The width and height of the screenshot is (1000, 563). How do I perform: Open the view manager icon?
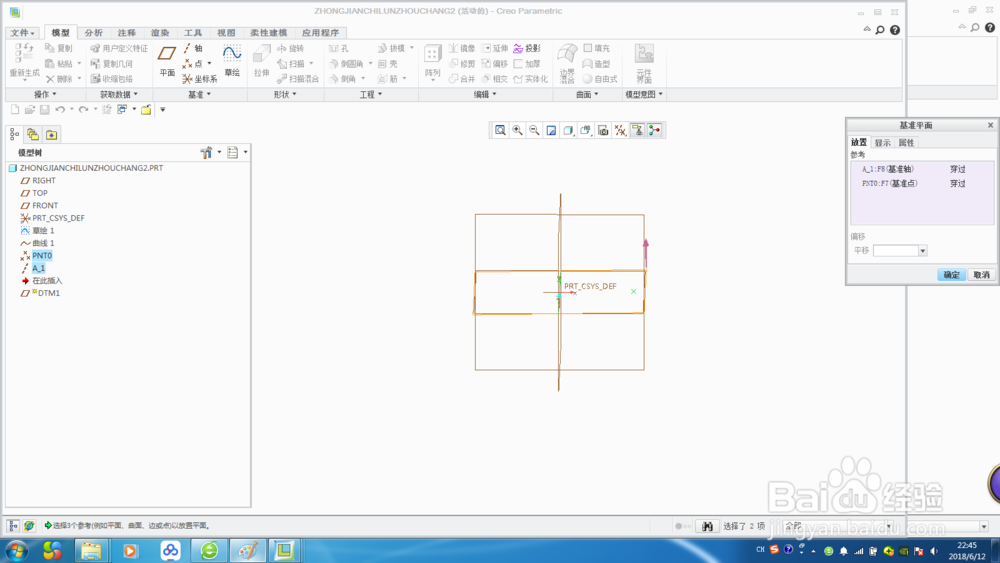(x=603, y=131)
